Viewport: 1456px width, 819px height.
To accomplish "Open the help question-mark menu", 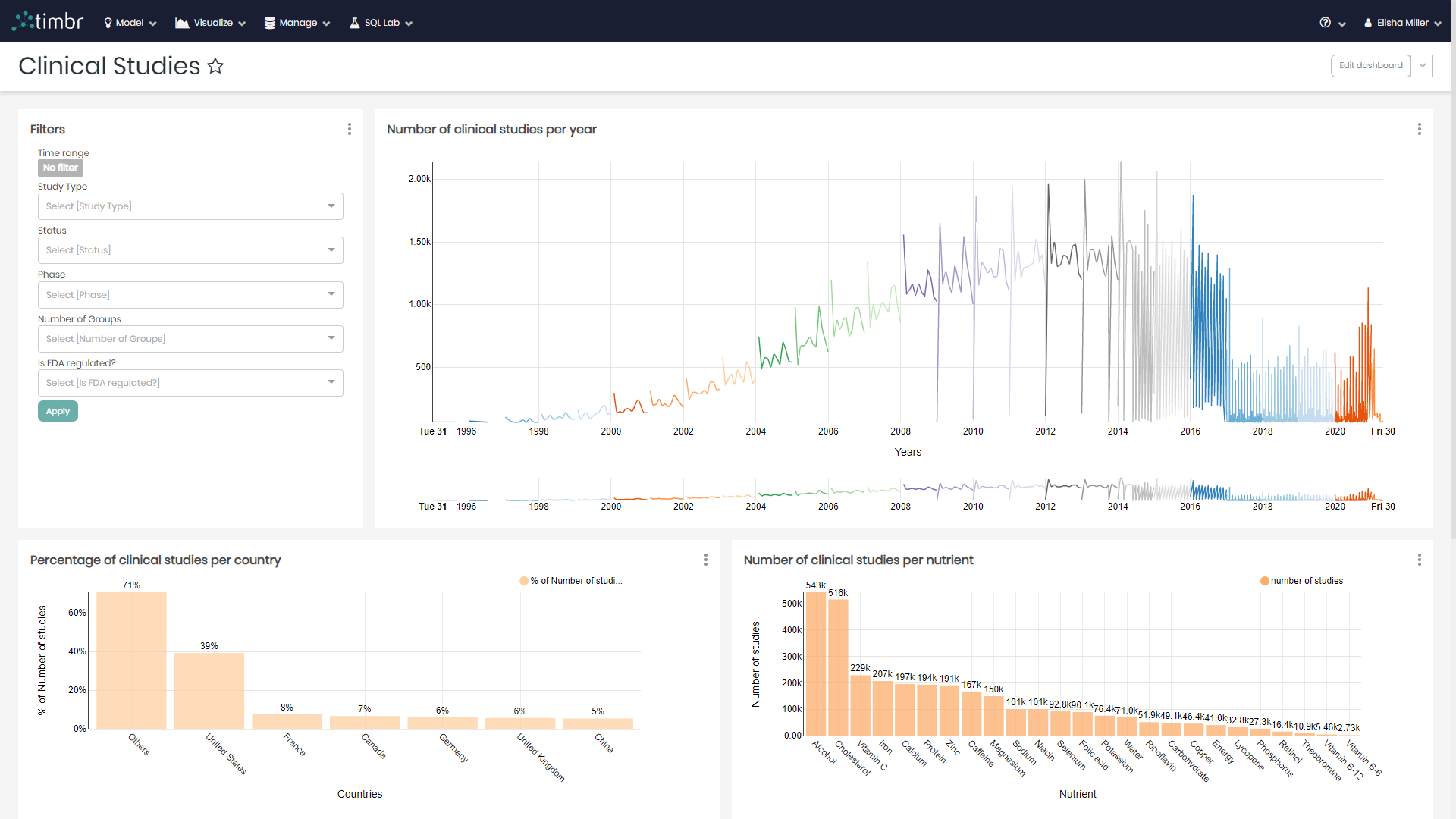I will [1327, 22].
